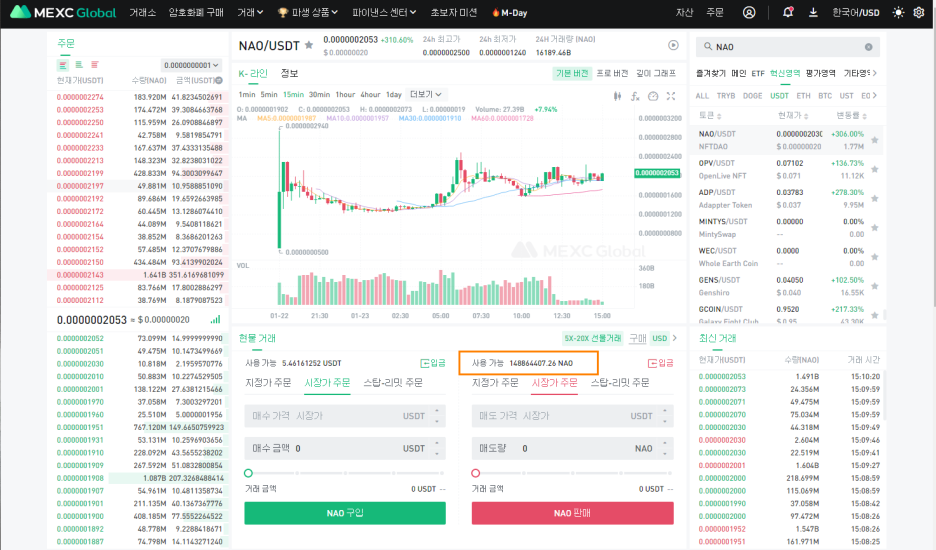Viewport: 936px width, 550px height.
Task: Click the search magnifier icon
Action: tap(708, 47)
